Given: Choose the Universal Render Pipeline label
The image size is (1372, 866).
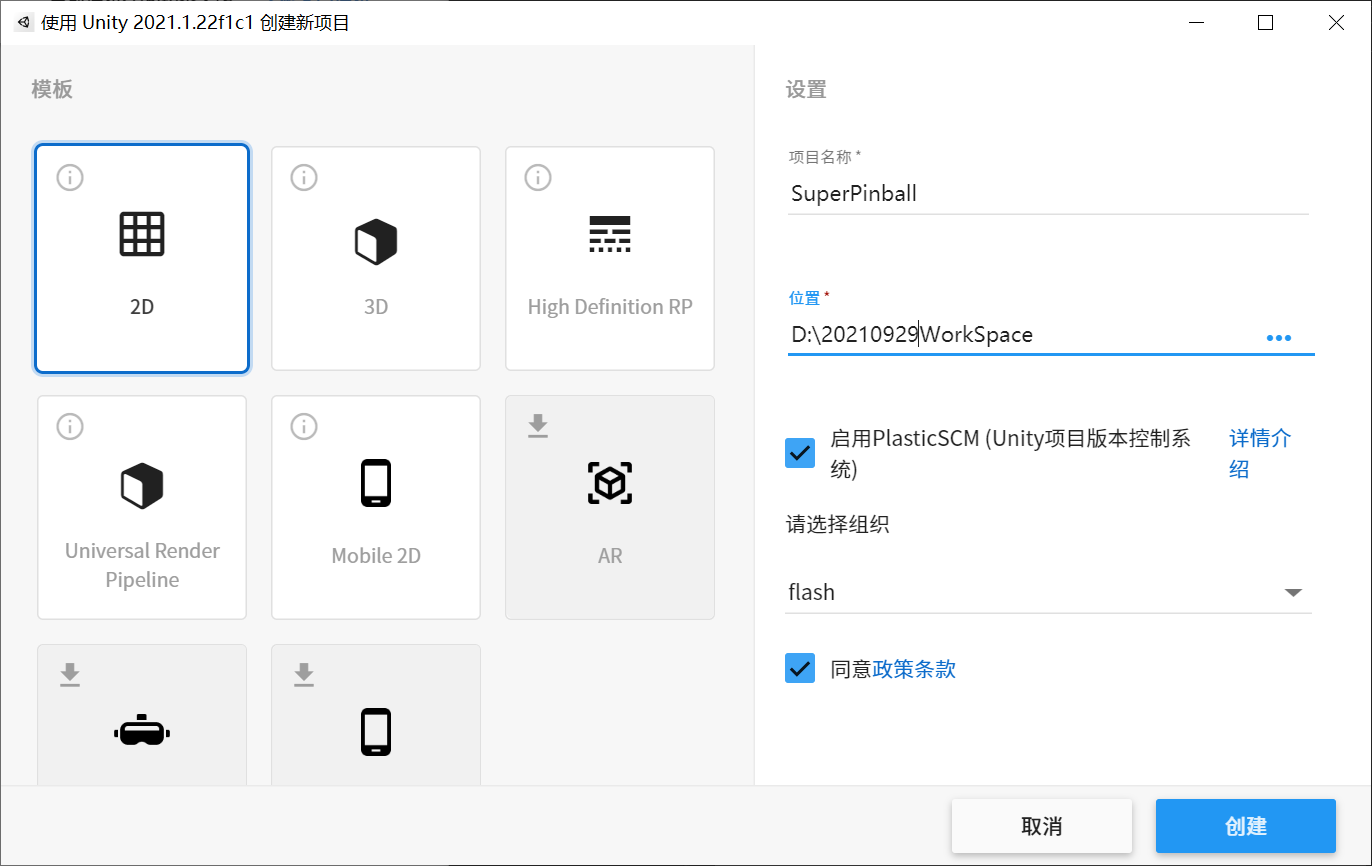Looking at the screenshot, I should click(x=142, y=565).
